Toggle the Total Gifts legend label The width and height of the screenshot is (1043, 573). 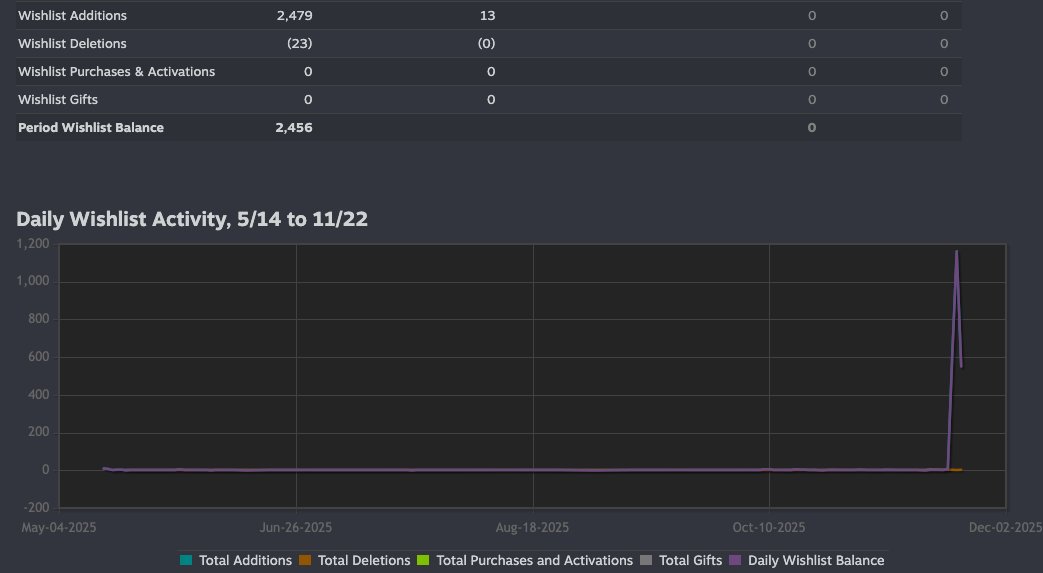coord(690,560)
